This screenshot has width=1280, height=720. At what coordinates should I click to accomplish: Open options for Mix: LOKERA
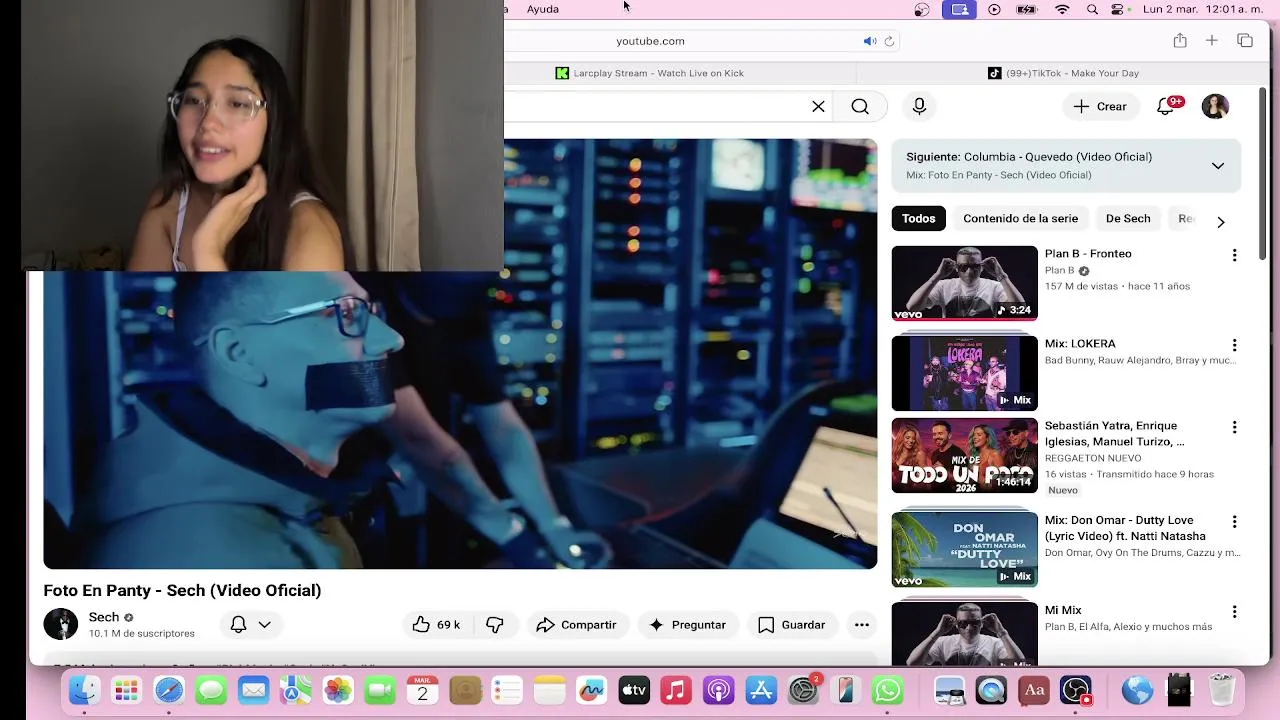(x=1234, y=345)
